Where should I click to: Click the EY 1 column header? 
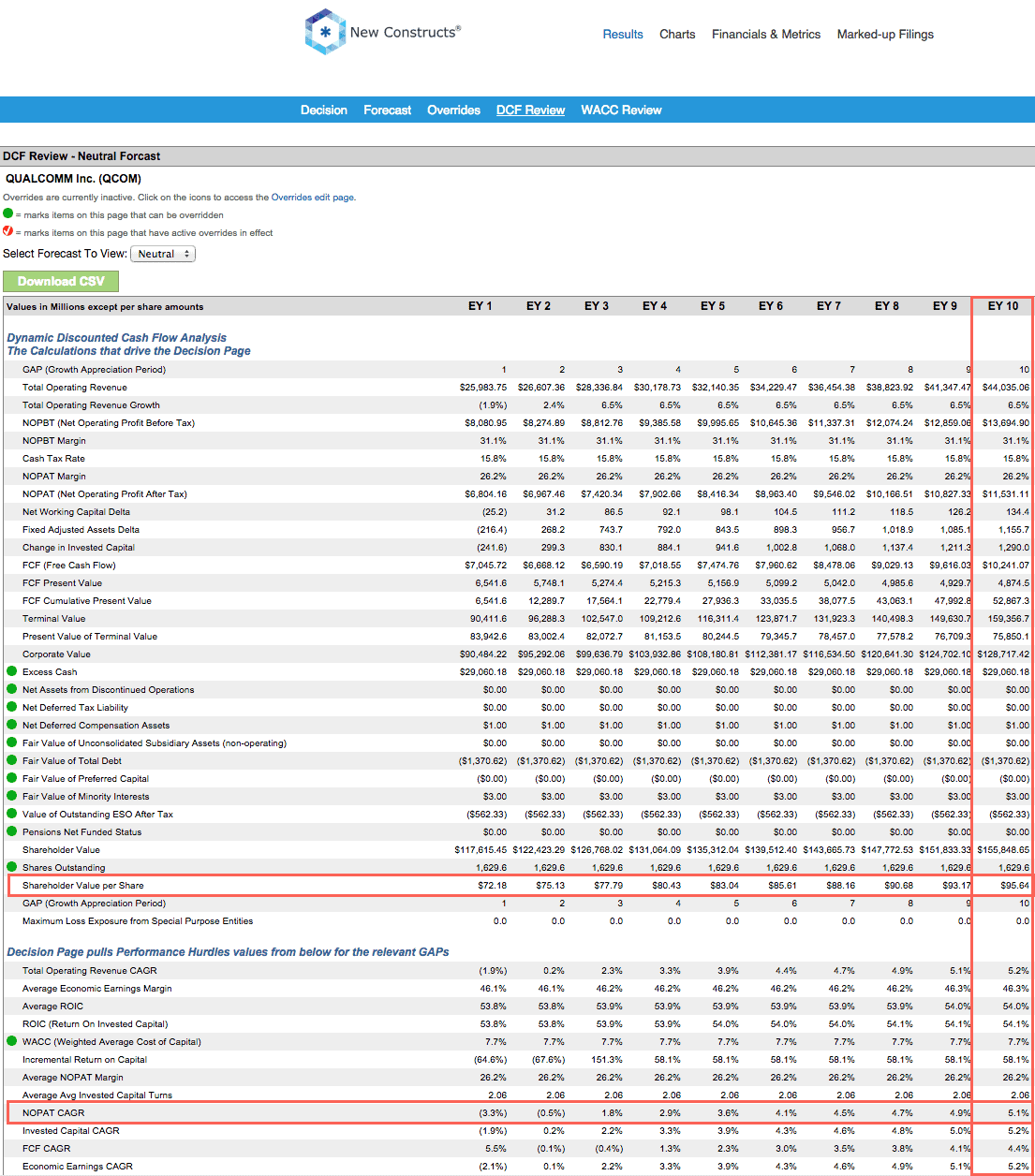[481, 306]
